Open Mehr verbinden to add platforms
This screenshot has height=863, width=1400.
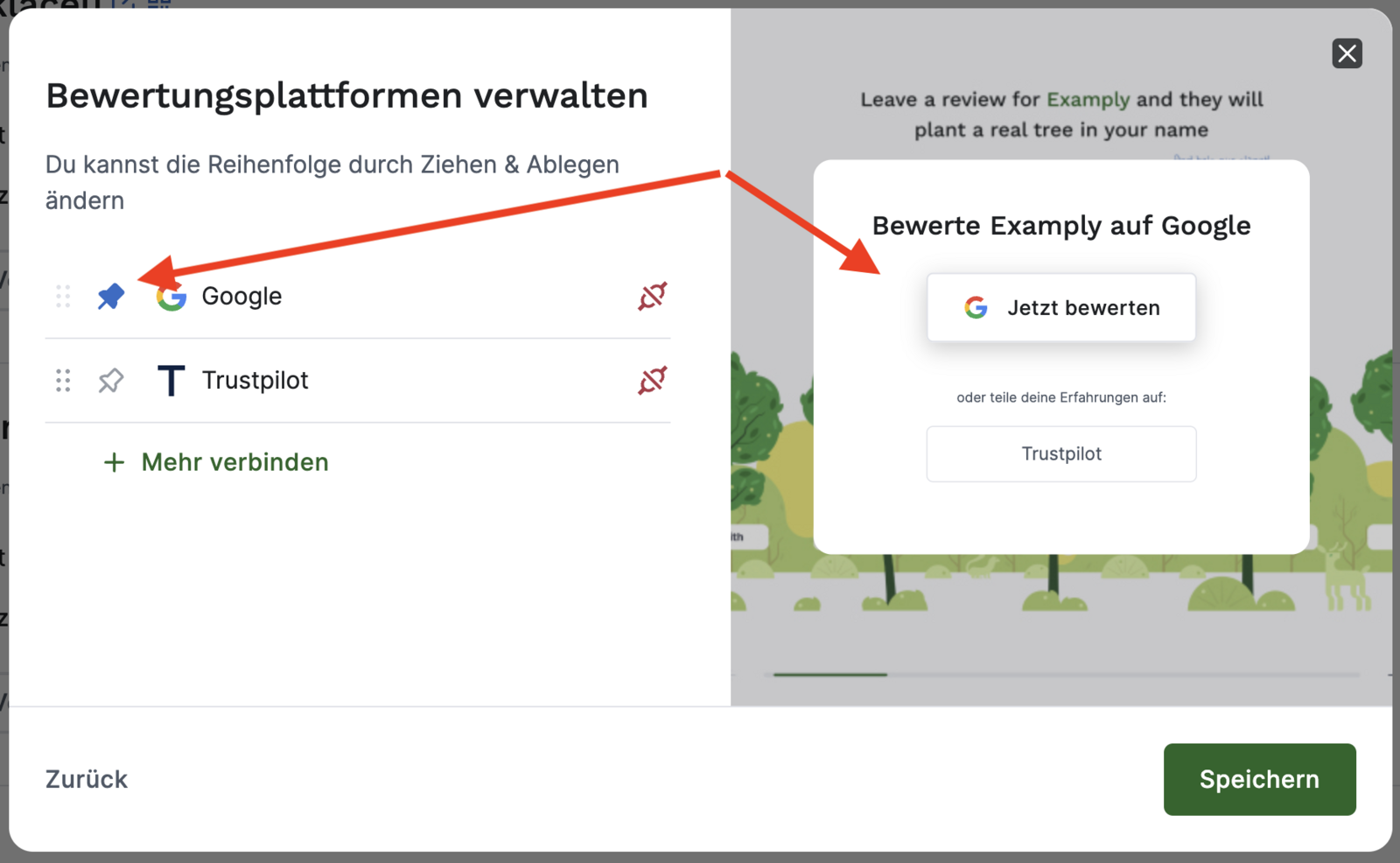tap(234, 462)
